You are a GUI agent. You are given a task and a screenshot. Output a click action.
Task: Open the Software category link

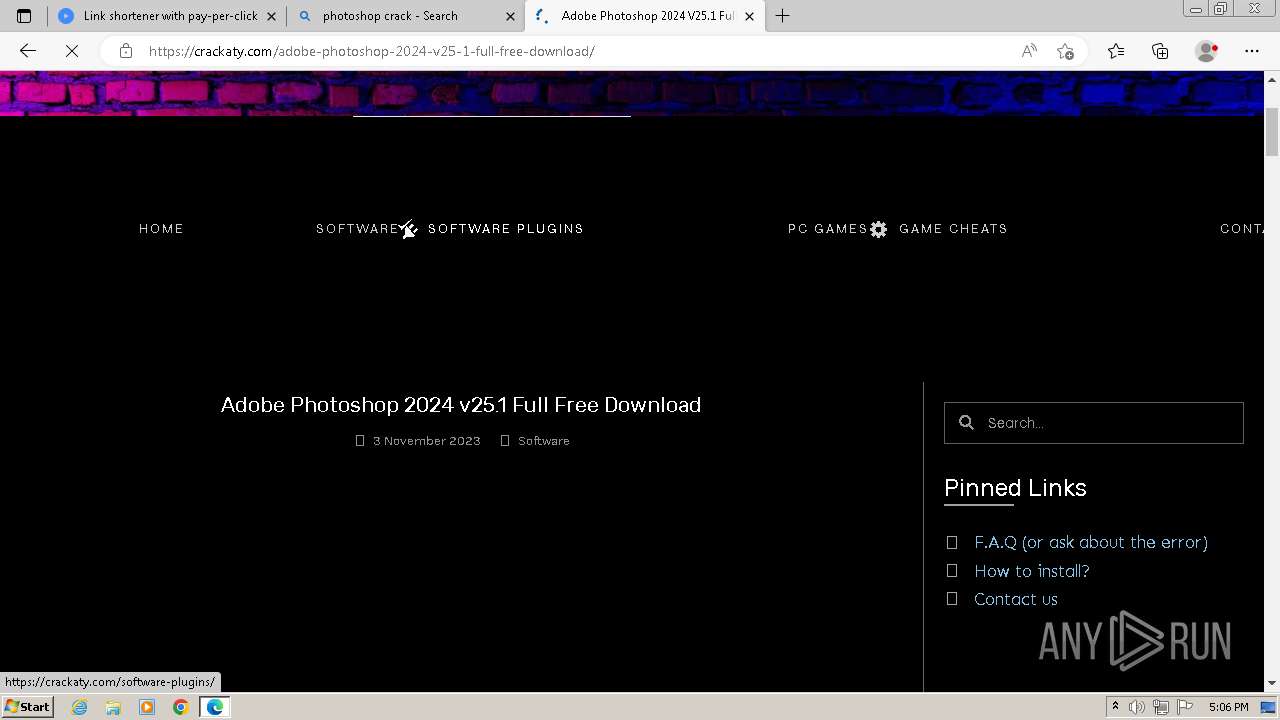(x=544, y=441)
